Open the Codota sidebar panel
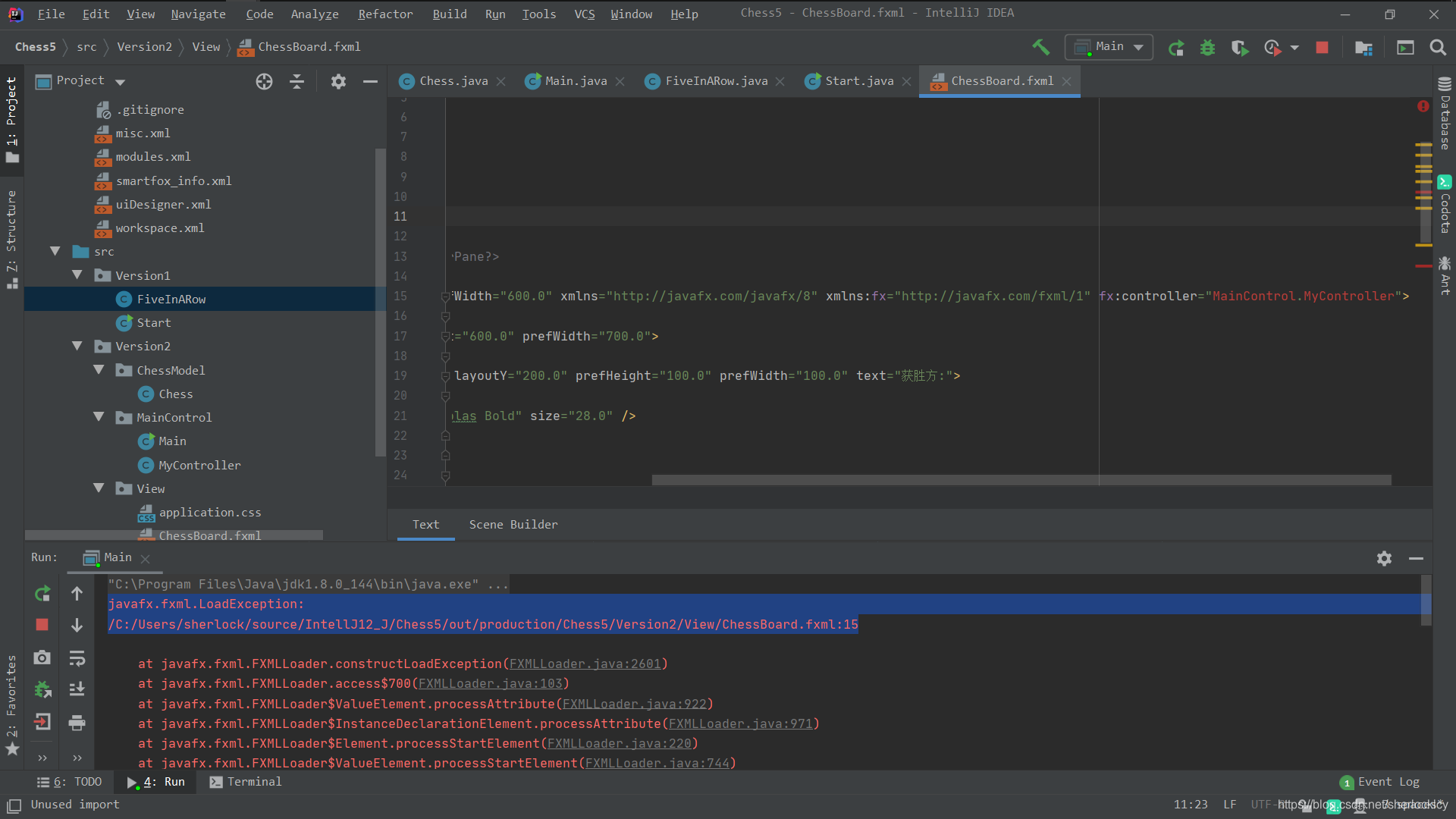Image resolution: width=1456 pixels, height=819 pixels. [1445, 205]
